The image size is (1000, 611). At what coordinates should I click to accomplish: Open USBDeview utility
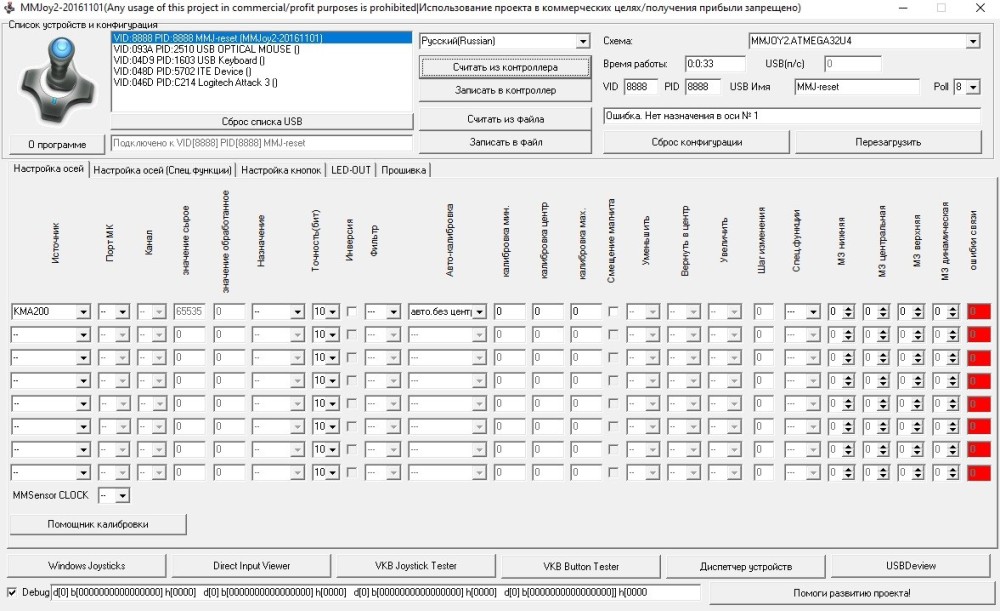click(x=910, y=566)
